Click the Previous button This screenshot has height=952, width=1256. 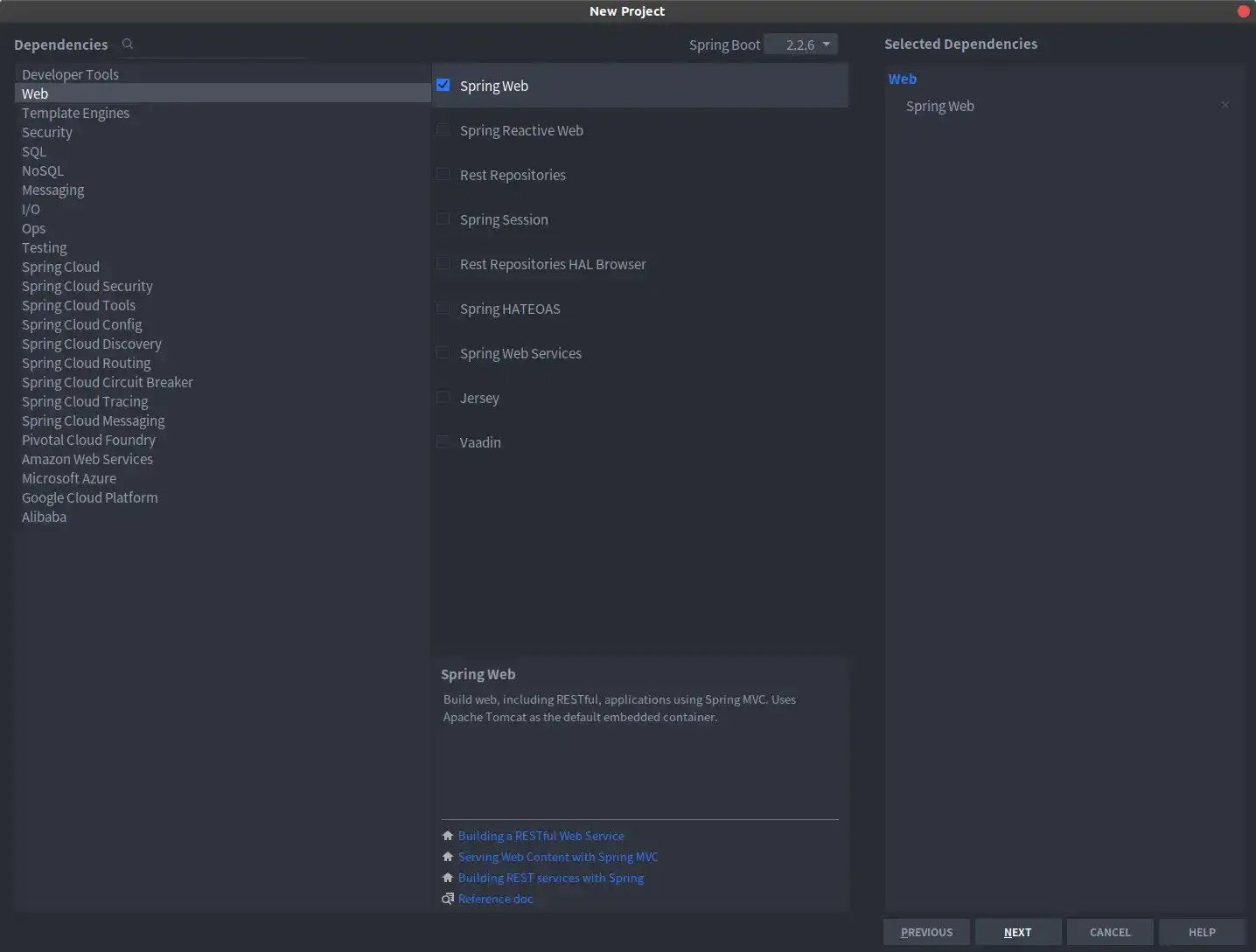[926, 932]
